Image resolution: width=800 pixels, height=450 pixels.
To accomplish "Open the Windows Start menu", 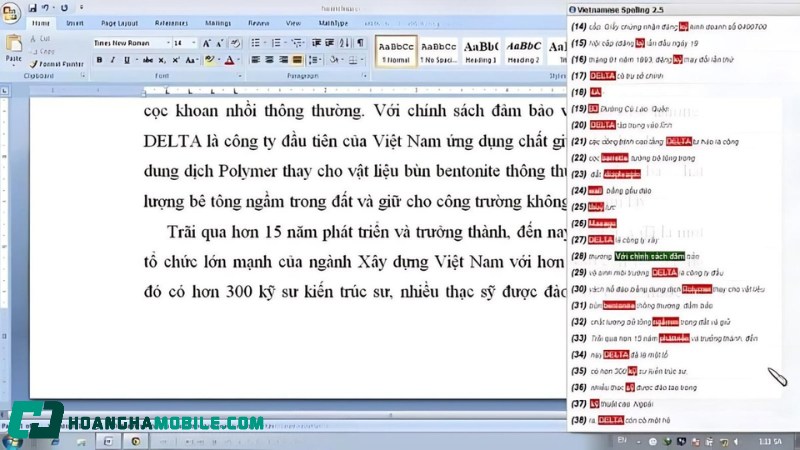I will (x=11, y=442).
